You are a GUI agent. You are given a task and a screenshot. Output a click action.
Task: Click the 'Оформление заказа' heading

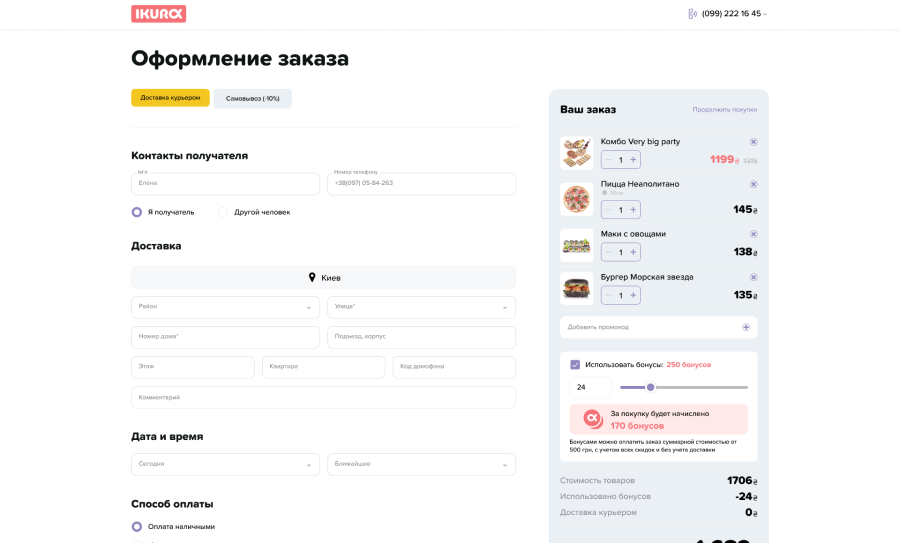tap(240, 59)
